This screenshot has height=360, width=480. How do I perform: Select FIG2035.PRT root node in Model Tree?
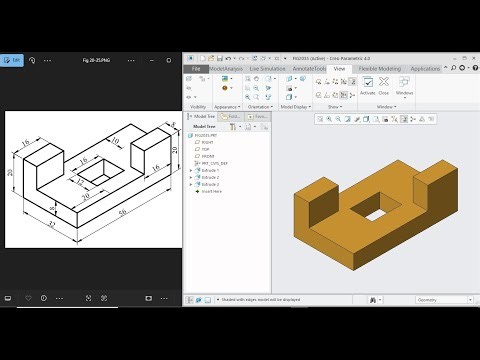click(x=203, y=135)
